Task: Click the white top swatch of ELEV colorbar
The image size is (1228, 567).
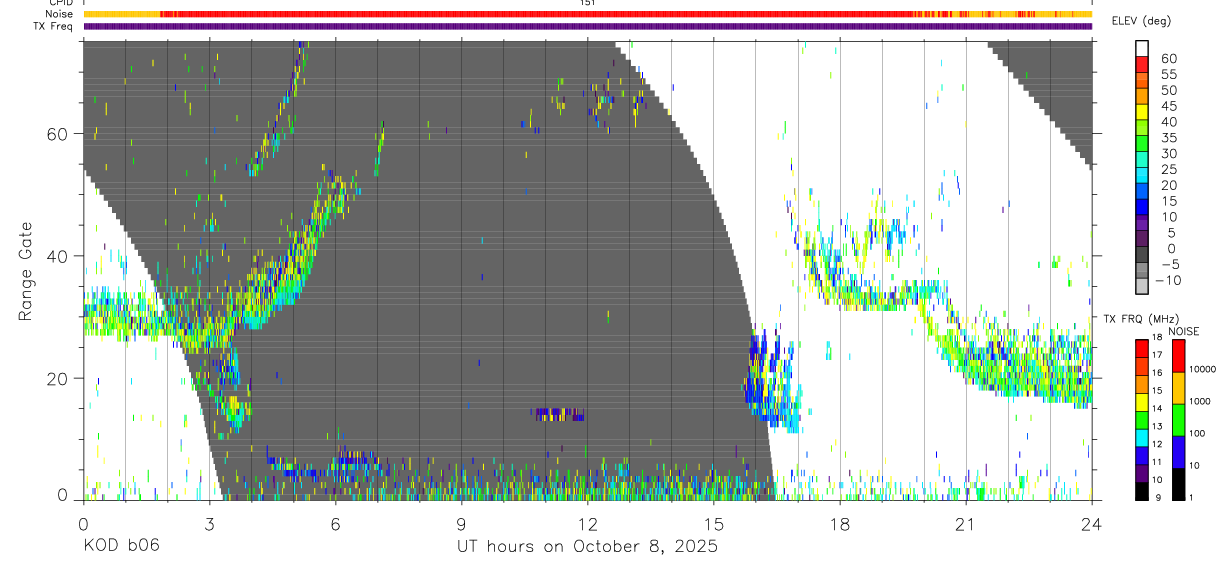Action: (1142, 47)
